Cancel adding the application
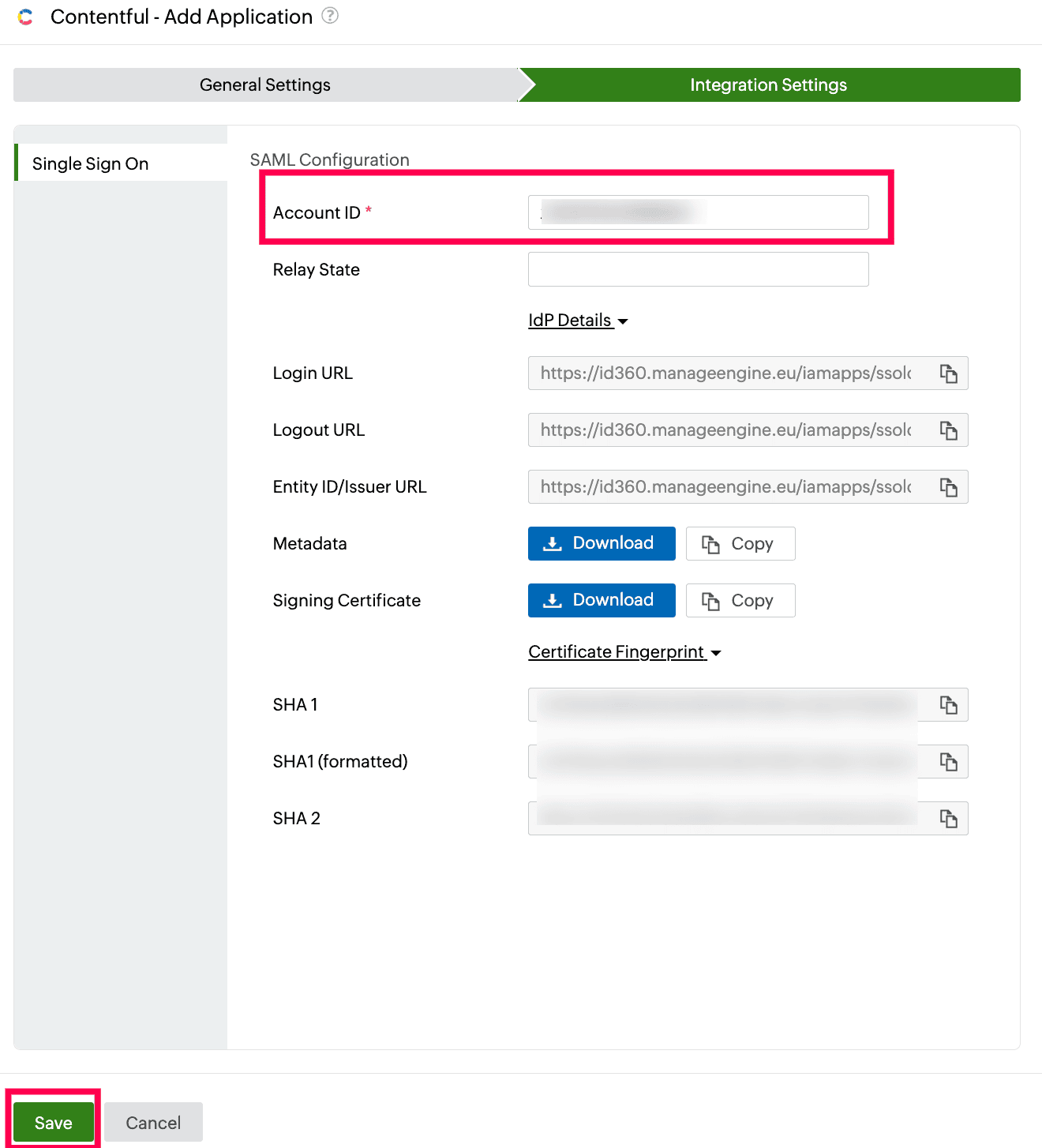The image size is (1042, 1148). tap(153, 1123)
